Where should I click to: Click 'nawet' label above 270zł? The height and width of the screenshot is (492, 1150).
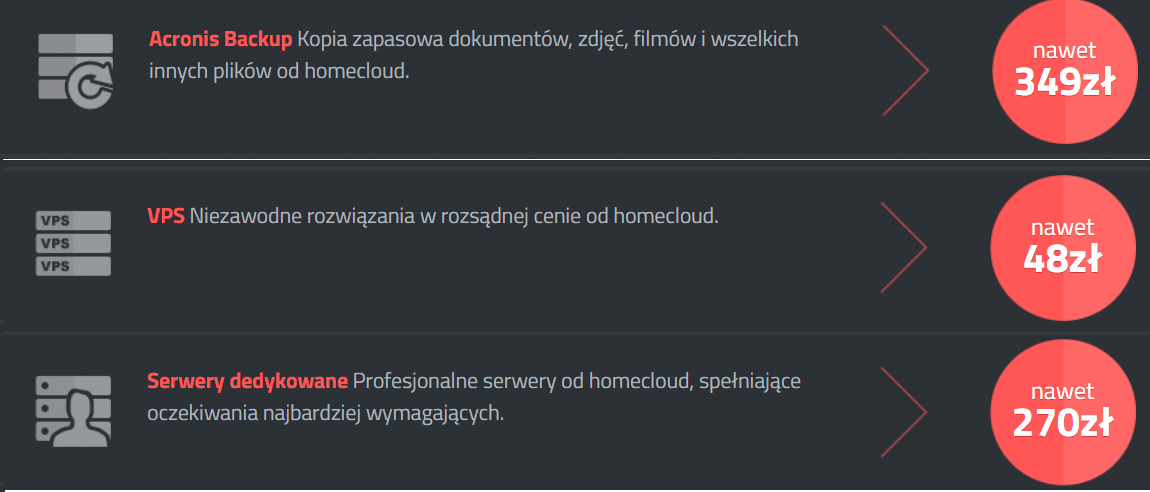pos(1063,392)
